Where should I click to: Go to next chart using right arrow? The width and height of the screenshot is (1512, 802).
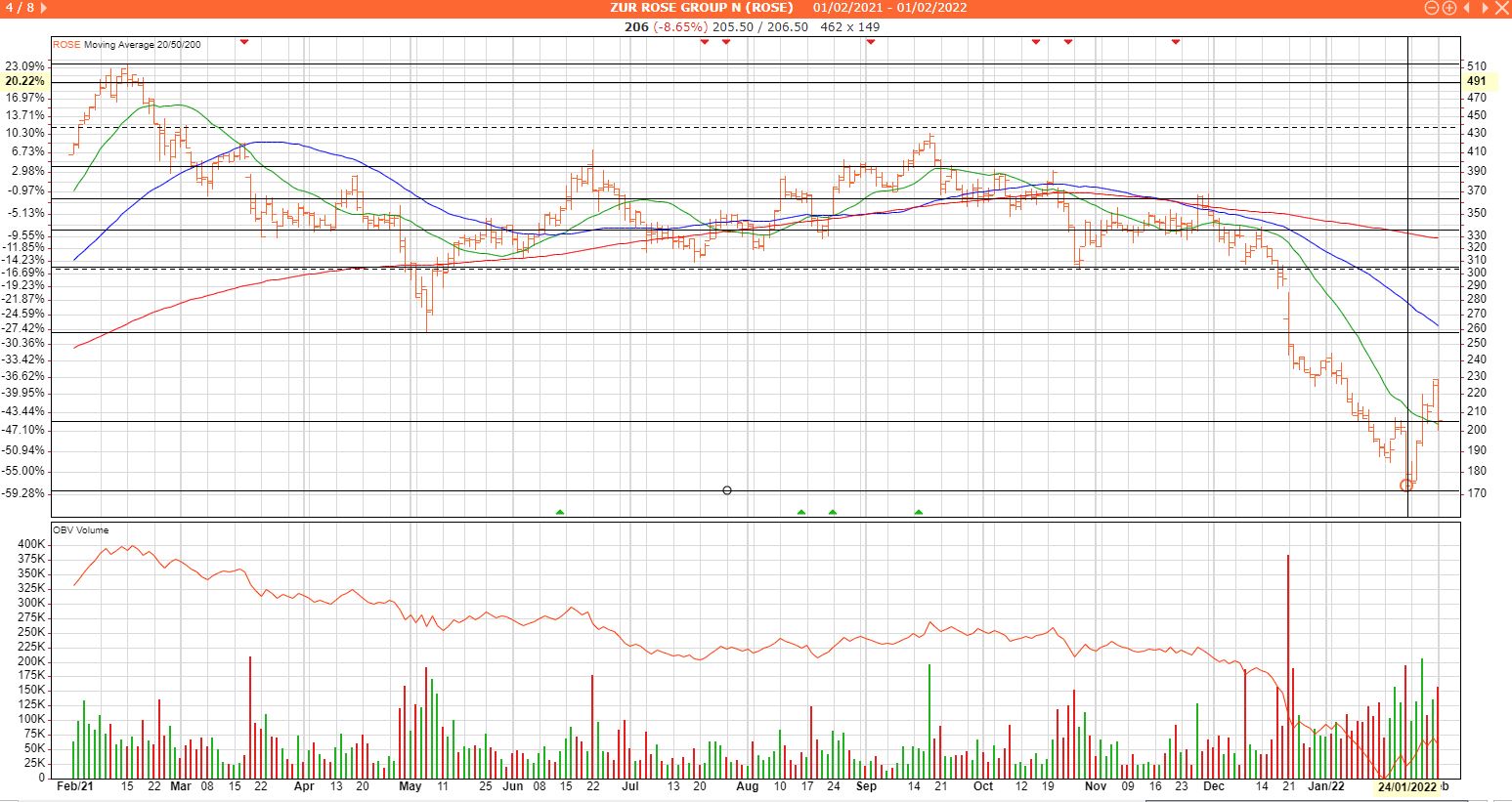[1483, 8]
